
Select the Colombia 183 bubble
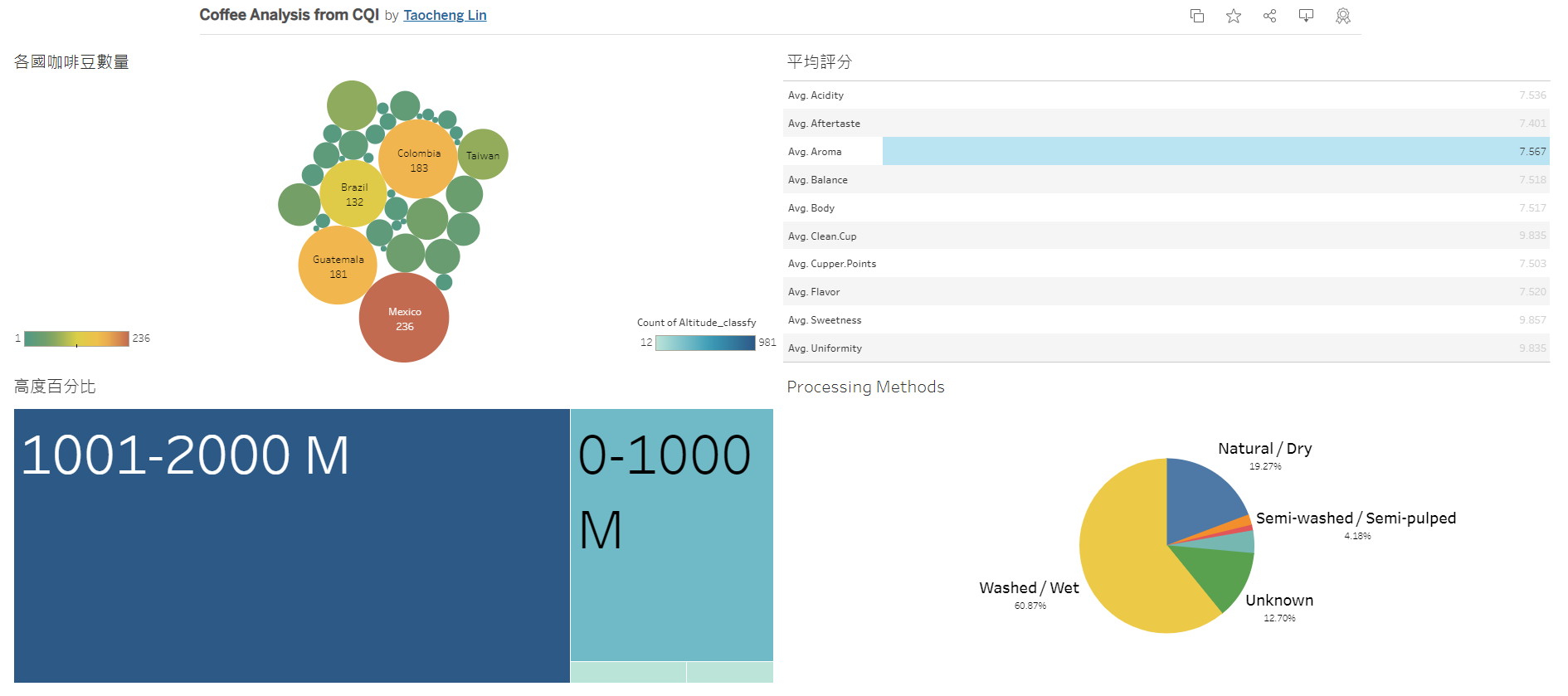[418, 159]
